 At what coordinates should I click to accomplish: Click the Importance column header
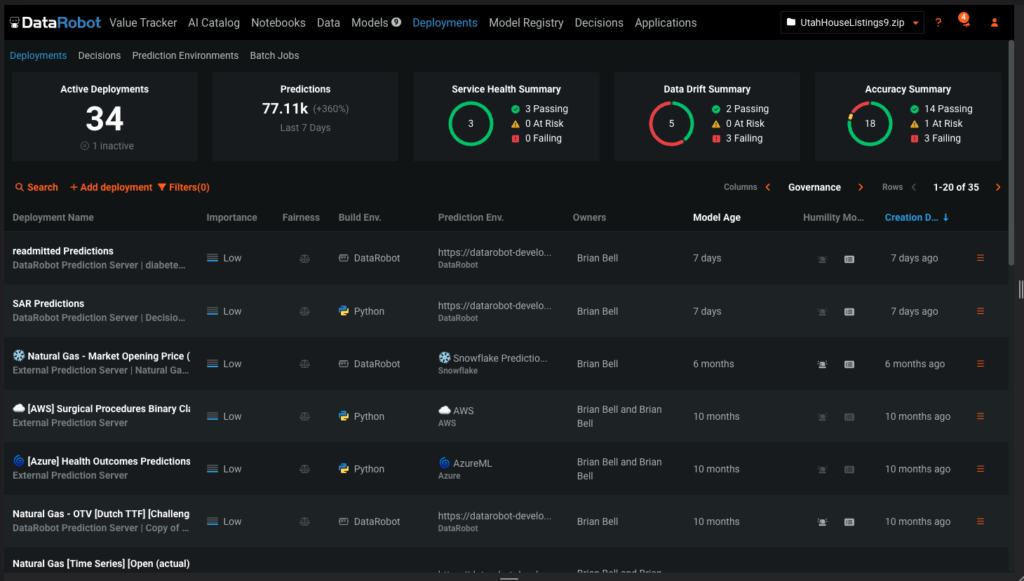point(232,217)
